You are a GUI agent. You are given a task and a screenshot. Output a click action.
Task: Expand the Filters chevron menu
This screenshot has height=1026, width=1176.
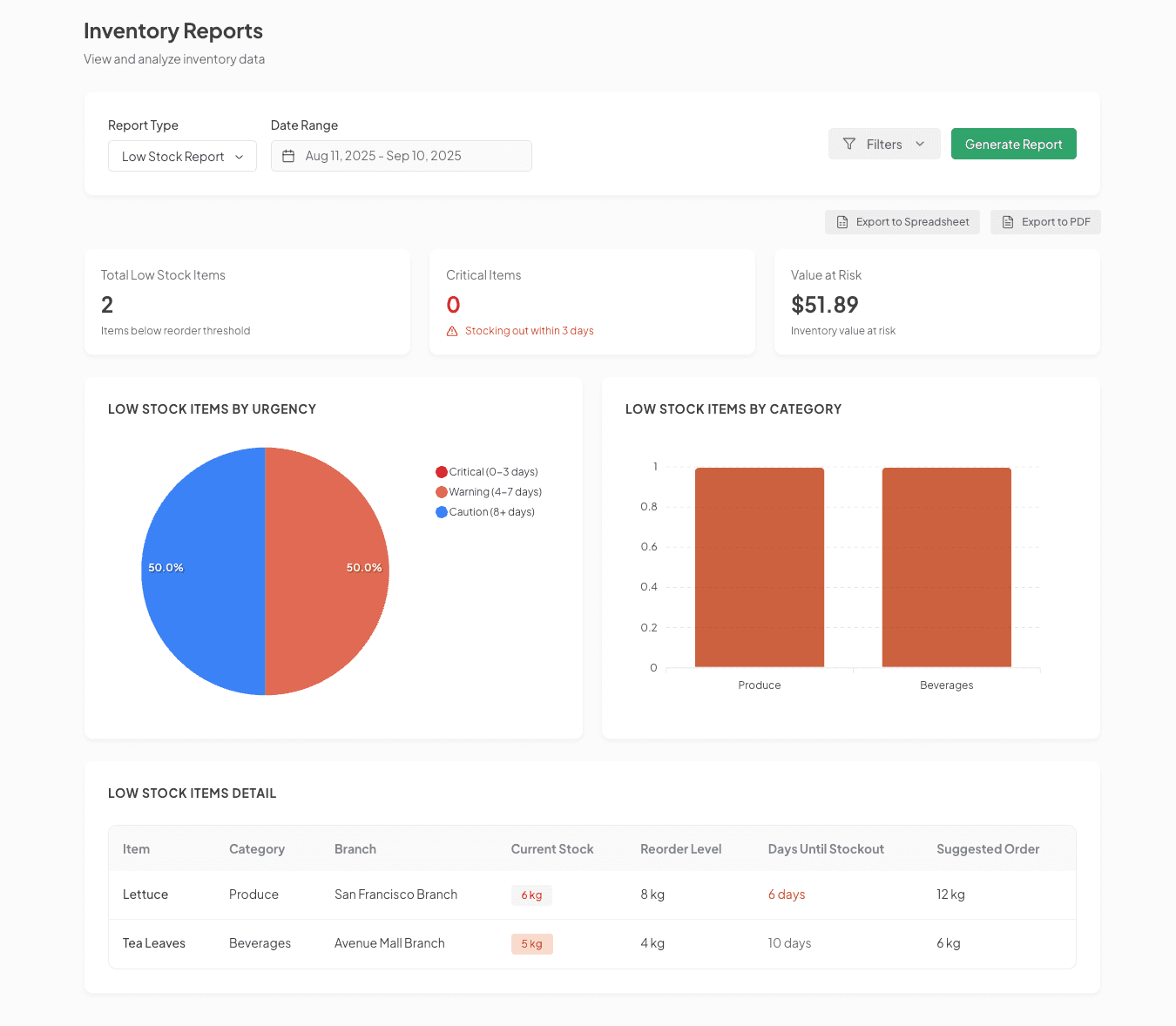click(x=920, y=144)
